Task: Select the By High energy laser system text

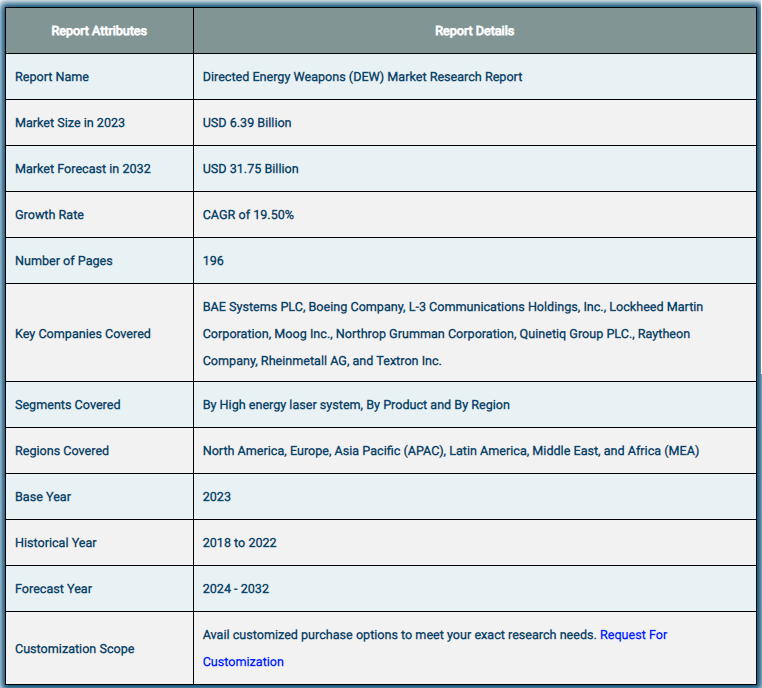Action: tap(356, 405)
